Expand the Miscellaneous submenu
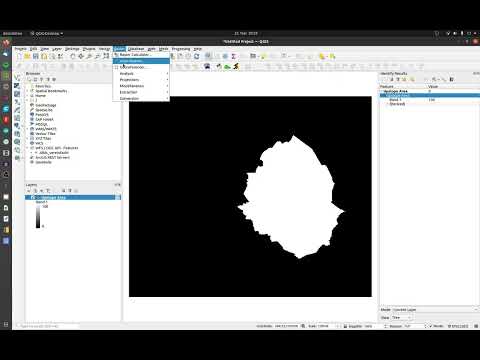This screenshot has width=480, height=360. 141,86
